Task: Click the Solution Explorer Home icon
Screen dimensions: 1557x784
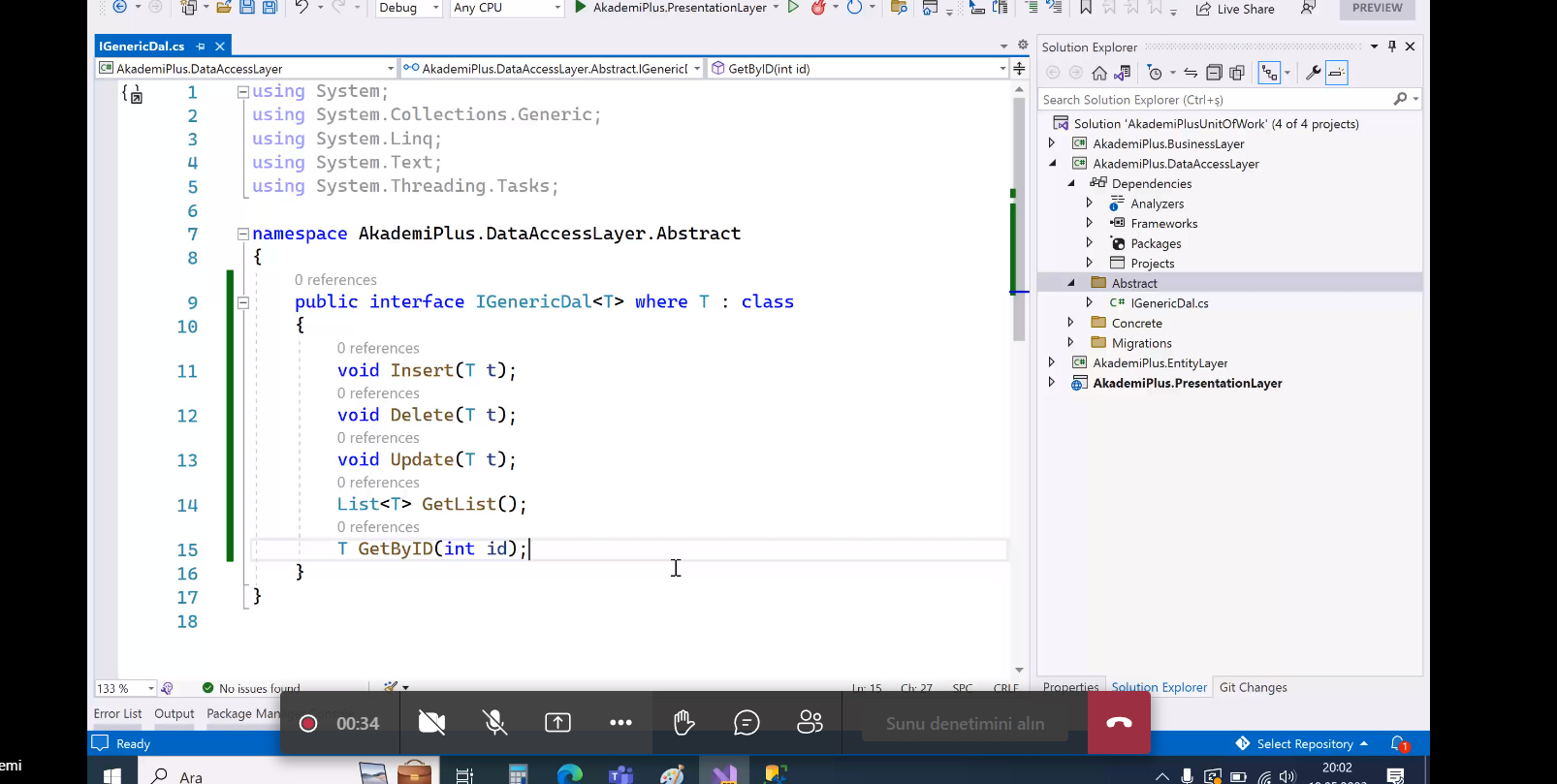Action: [x=1099, y=73]
